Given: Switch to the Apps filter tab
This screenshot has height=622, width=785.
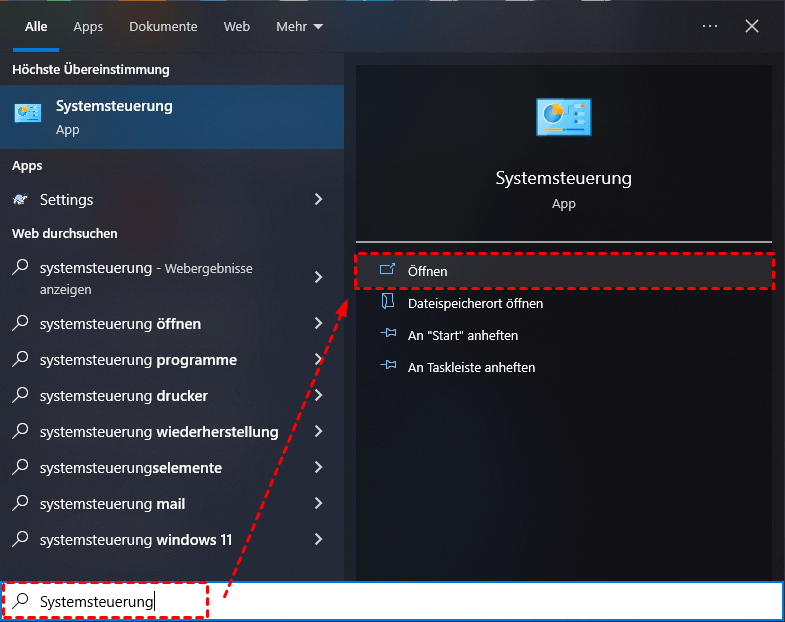Looking at the screenshot, I should (x=88, y=27).
